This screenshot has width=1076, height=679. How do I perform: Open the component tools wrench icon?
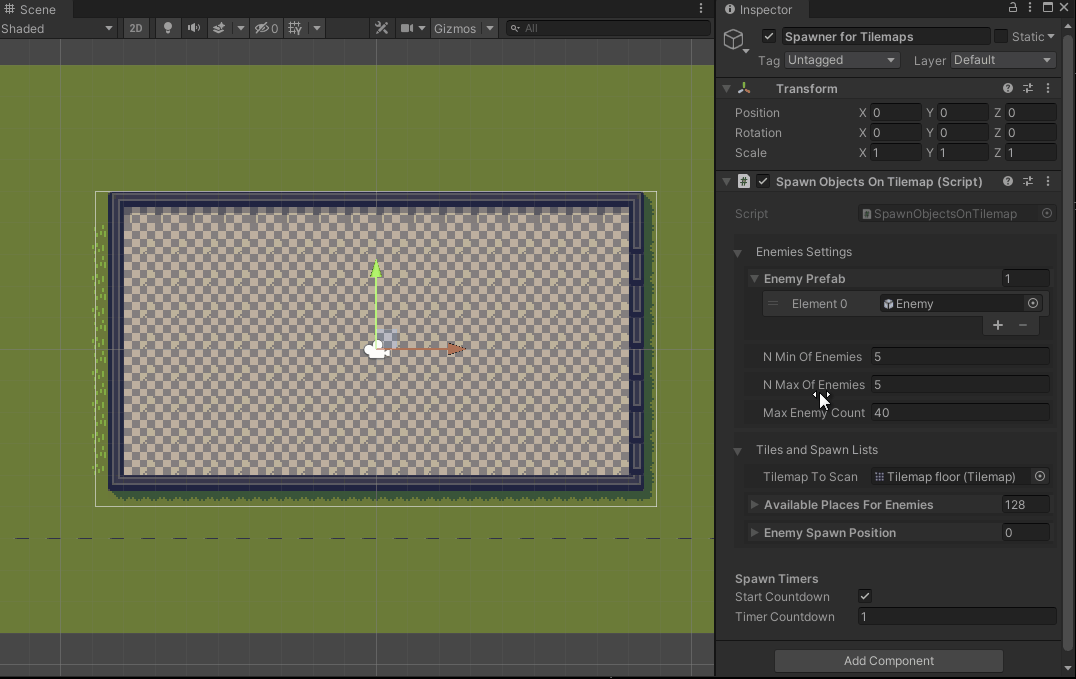pos(381,28)
